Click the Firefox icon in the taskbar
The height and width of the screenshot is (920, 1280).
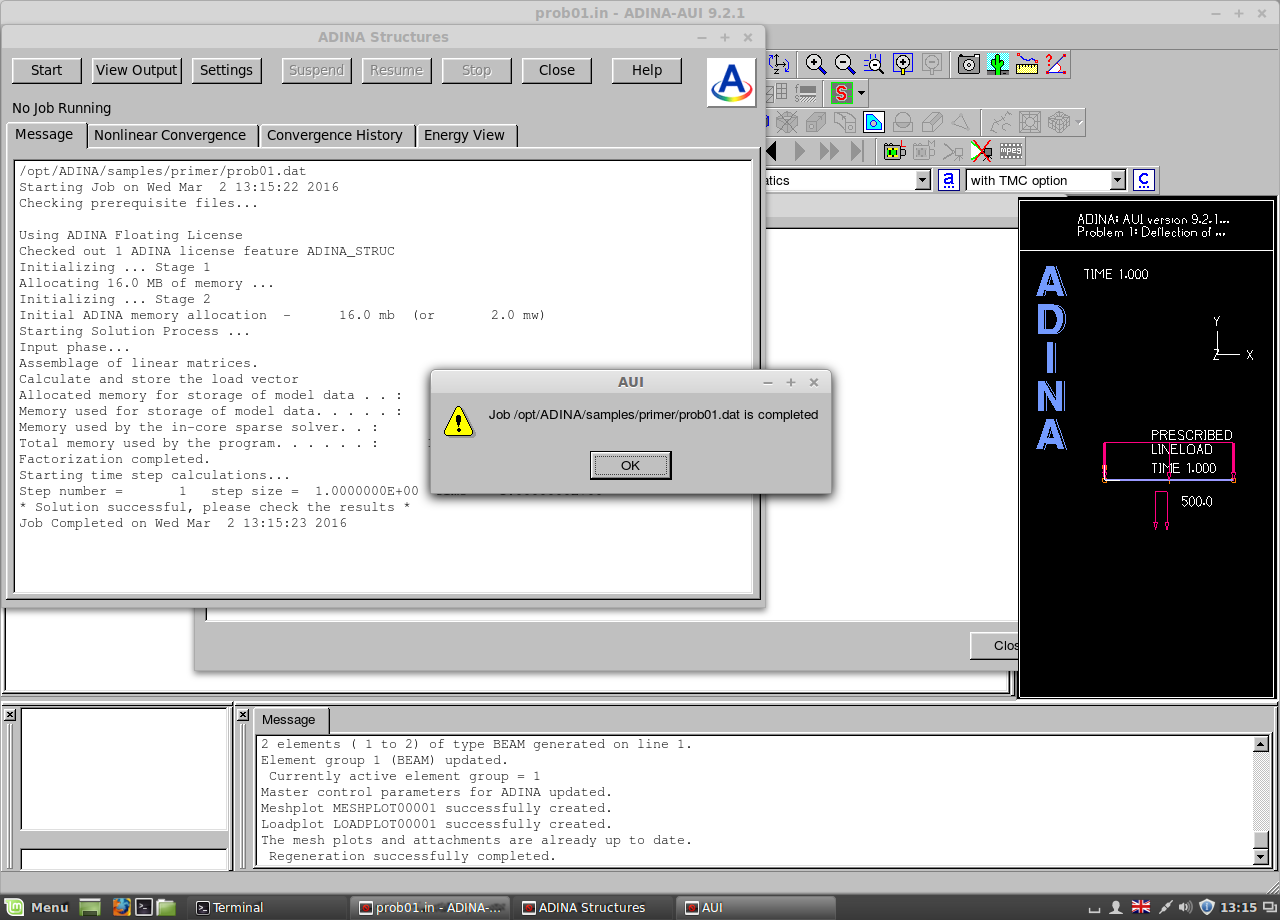121,907
